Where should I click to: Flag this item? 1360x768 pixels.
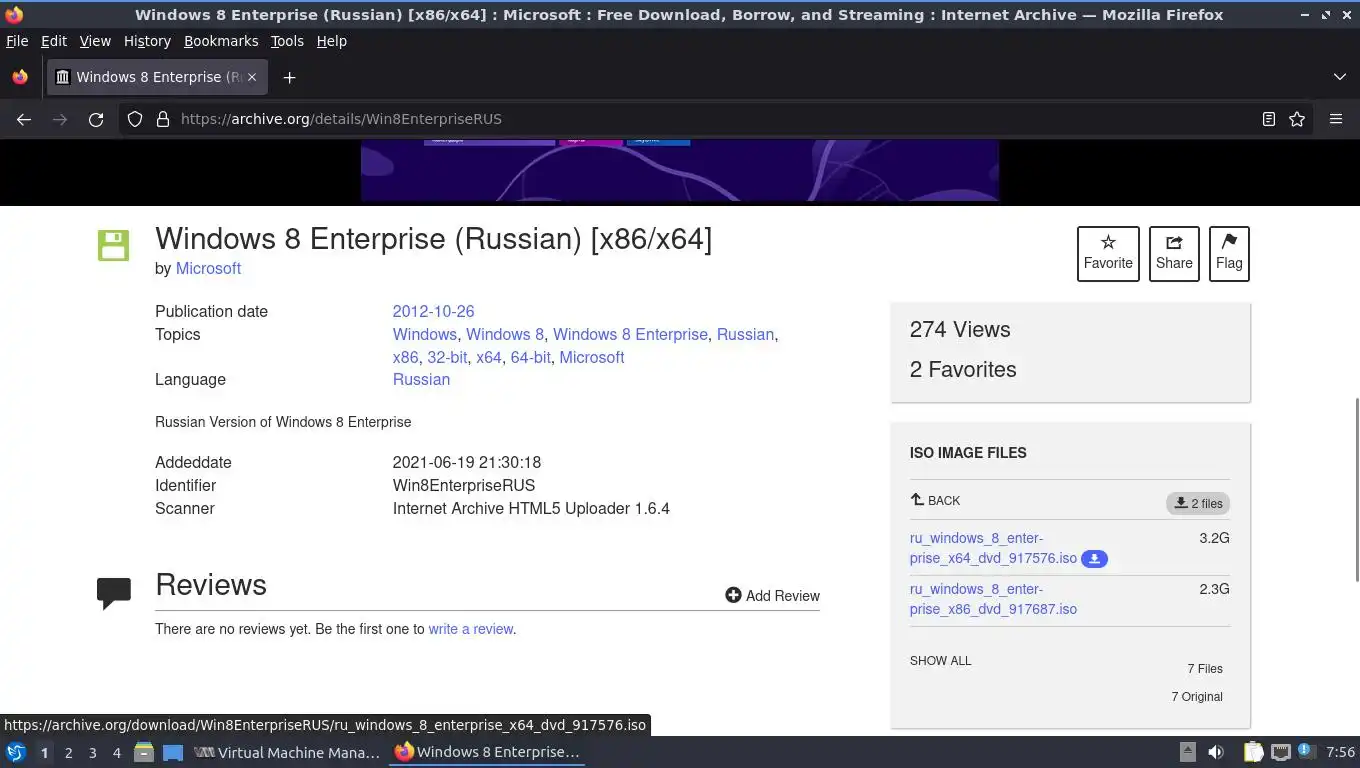pos(1229,254)
